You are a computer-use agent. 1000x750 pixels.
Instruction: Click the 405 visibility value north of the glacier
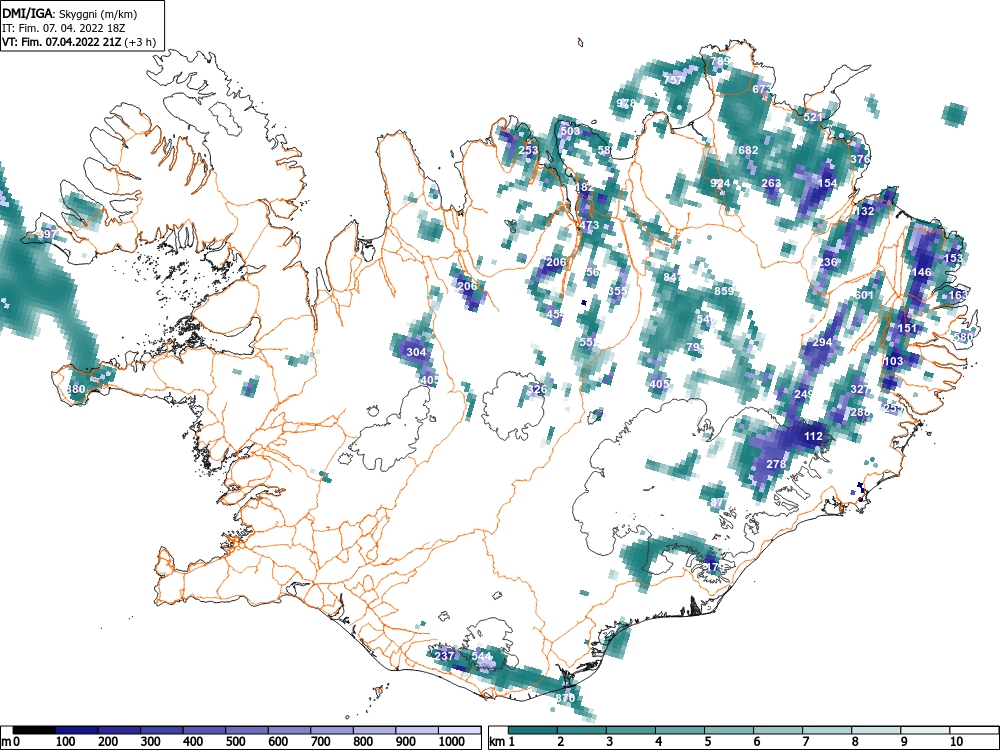(x=659, y=384)
